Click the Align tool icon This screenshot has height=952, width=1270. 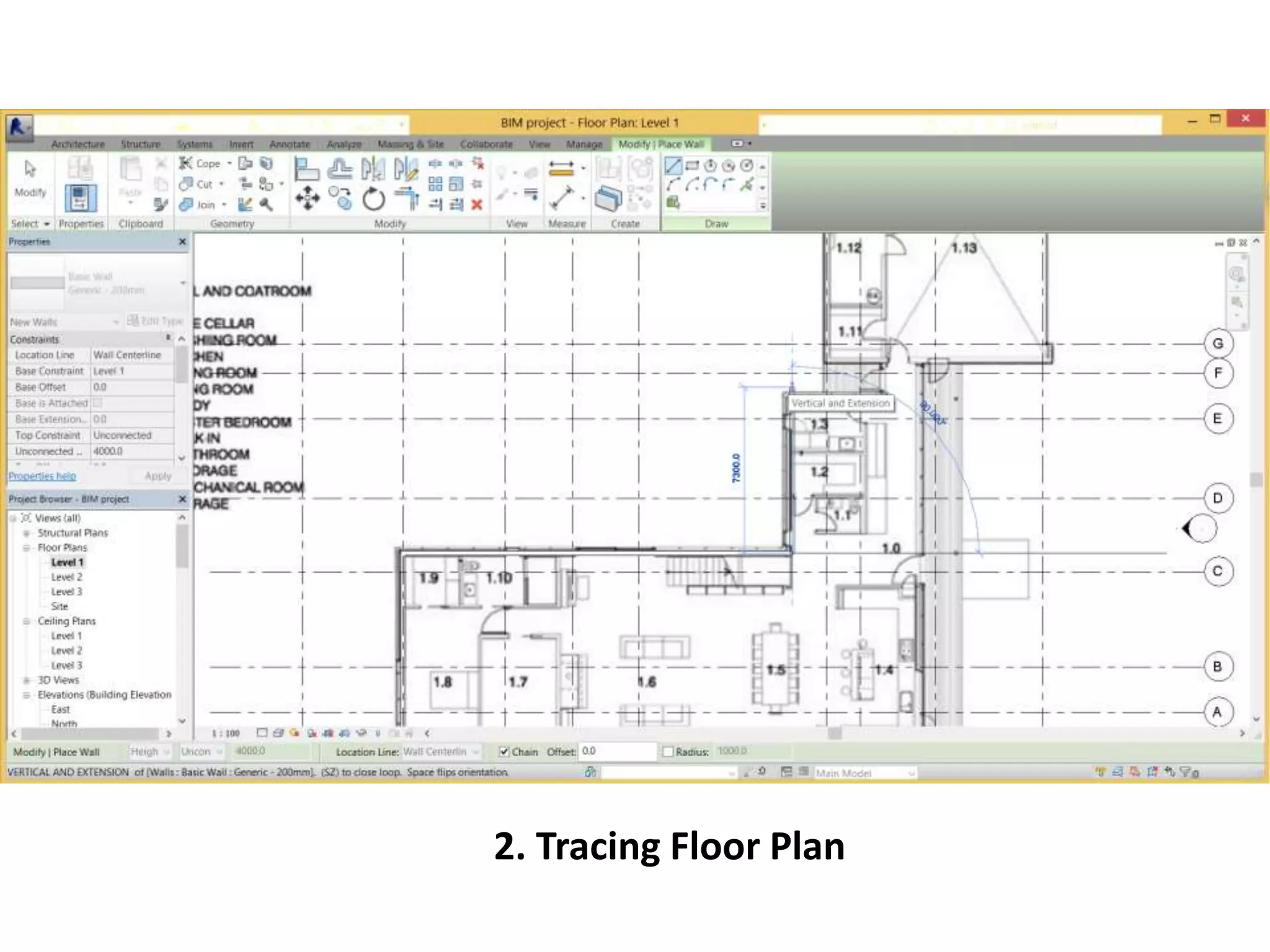click(x=306, y=169)
